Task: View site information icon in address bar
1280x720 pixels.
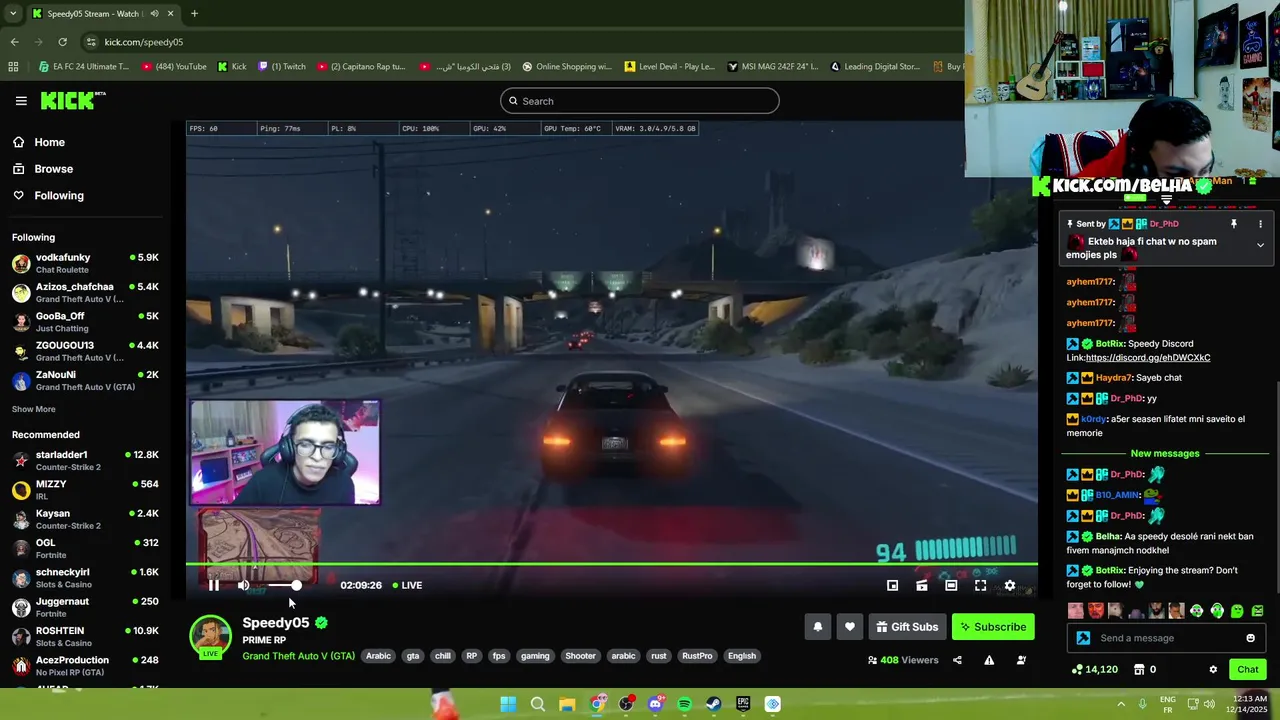Action: [x=91, y=42]
